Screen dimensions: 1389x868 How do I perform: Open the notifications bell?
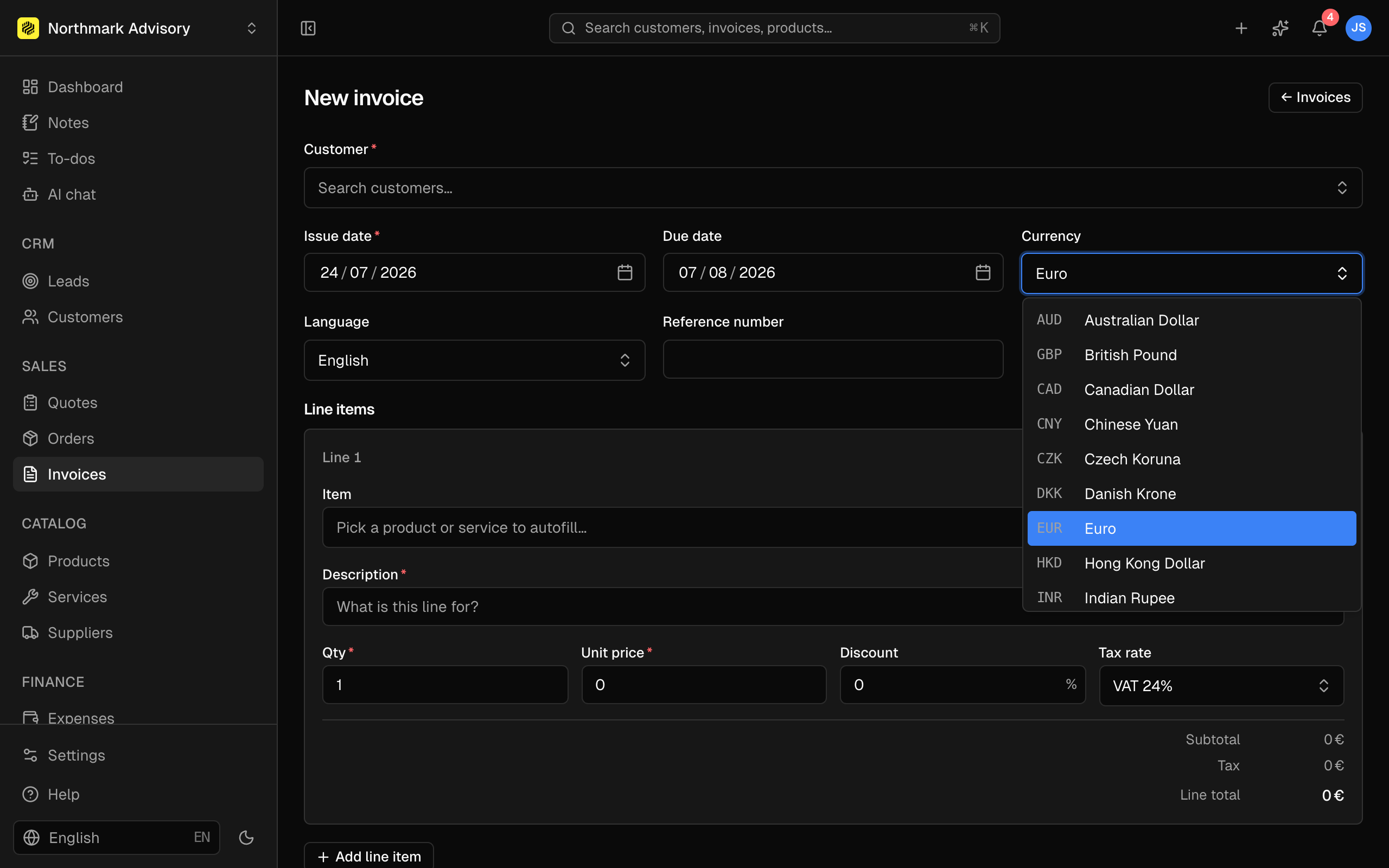(x=1319, y=28)
